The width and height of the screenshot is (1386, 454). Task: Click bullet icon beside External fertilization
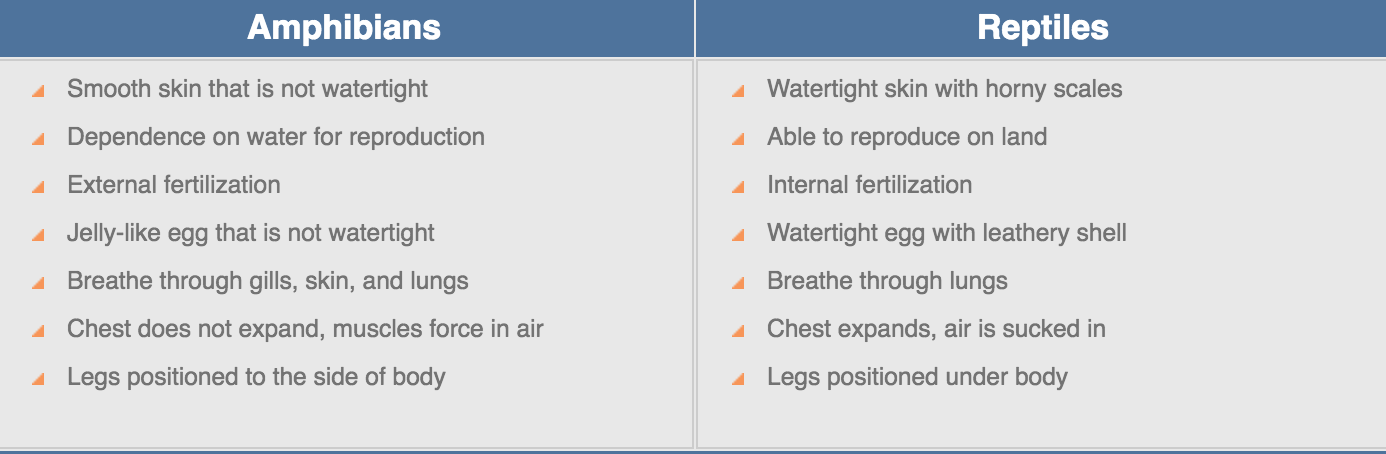coord(39,187)
